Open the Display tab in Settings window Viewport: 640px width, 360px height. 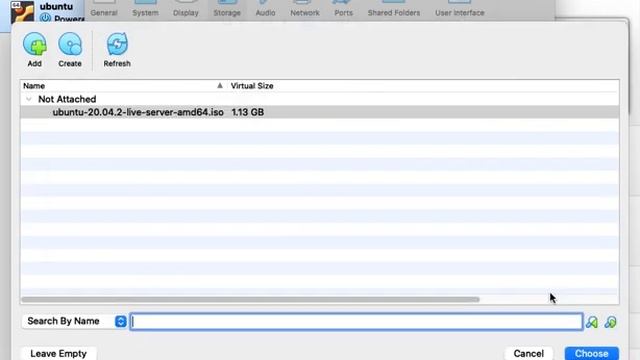click(x=186, y=9)
